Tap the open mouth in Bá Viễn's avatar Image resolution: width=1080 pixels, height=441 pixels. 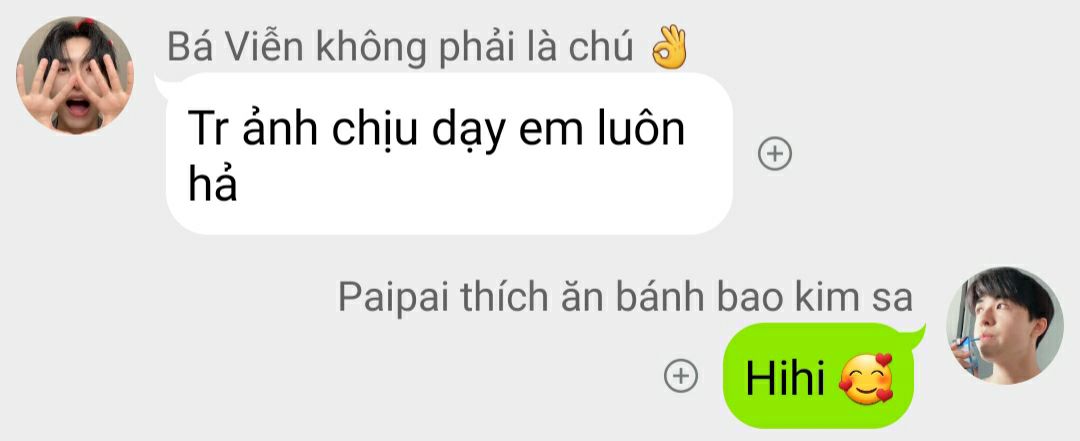tap(77, 108)
